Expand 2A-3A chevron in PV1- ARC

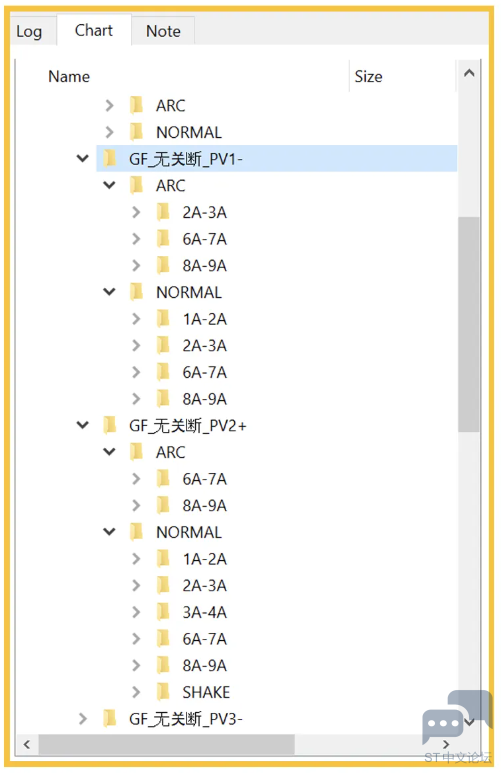[136, 212]
